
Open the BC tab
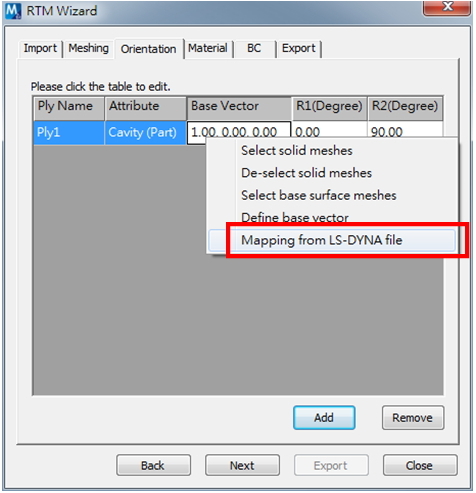click(x=254, y=48)
